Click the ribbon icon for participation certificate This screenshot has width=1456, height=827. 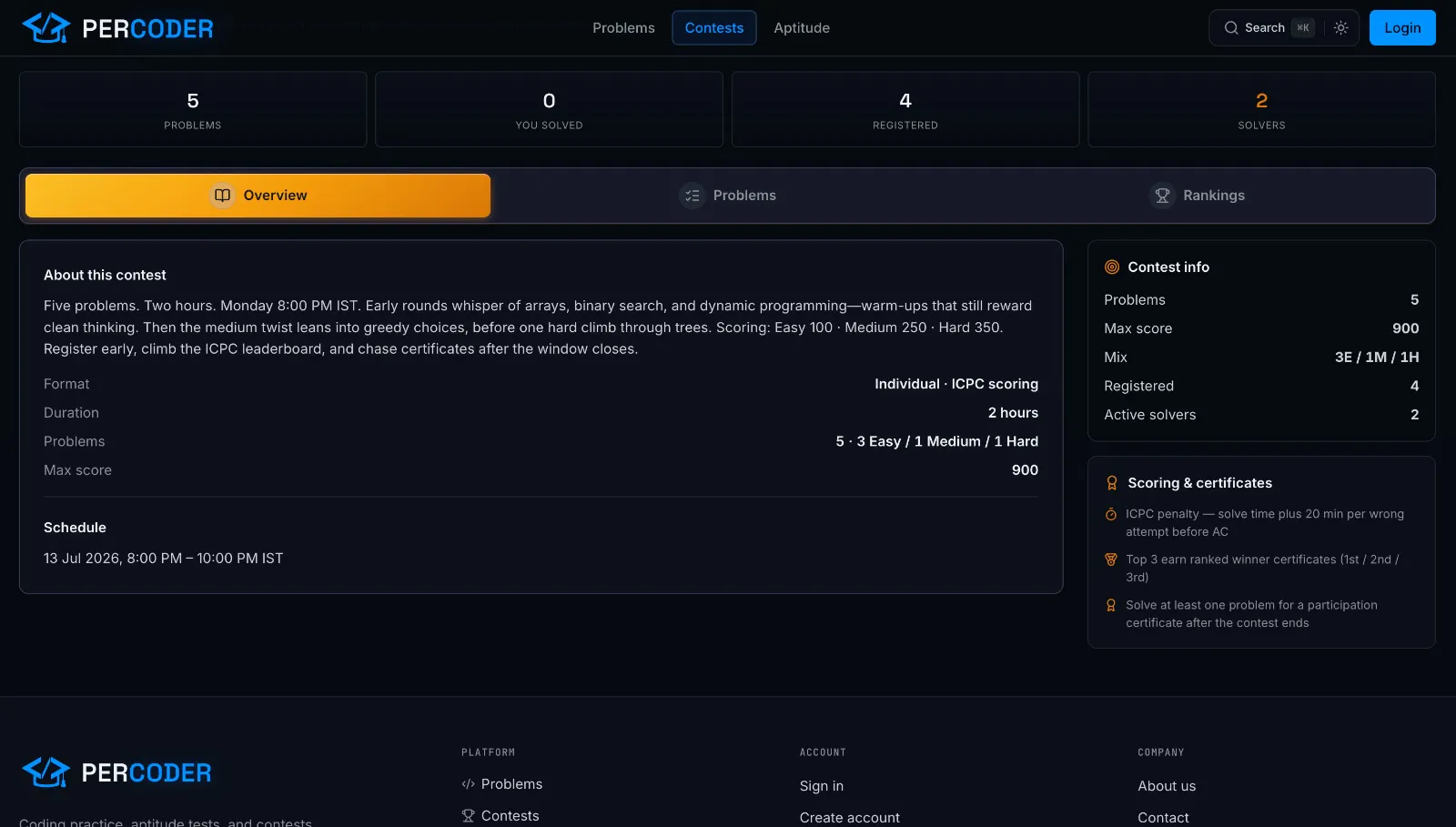pyautogui.click(x=1111, y=605)
